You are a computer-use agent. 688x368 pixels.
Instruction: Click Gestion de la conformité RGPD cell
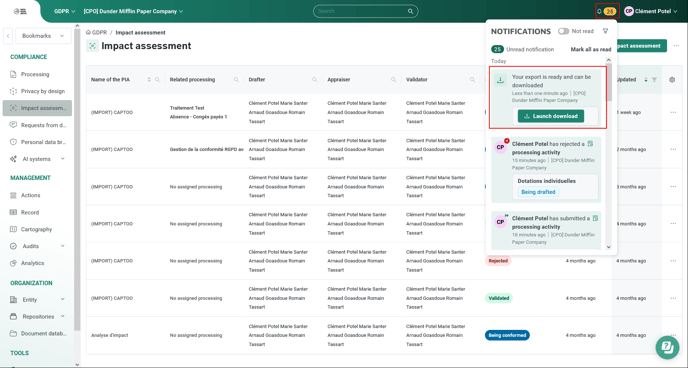click(206, 150)
